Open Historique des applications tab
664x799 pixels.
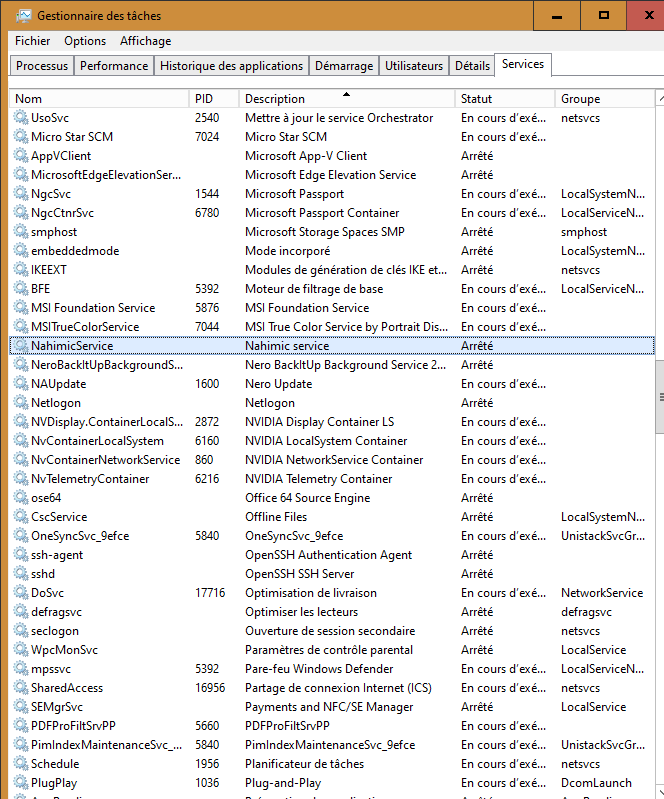(231, 66)
